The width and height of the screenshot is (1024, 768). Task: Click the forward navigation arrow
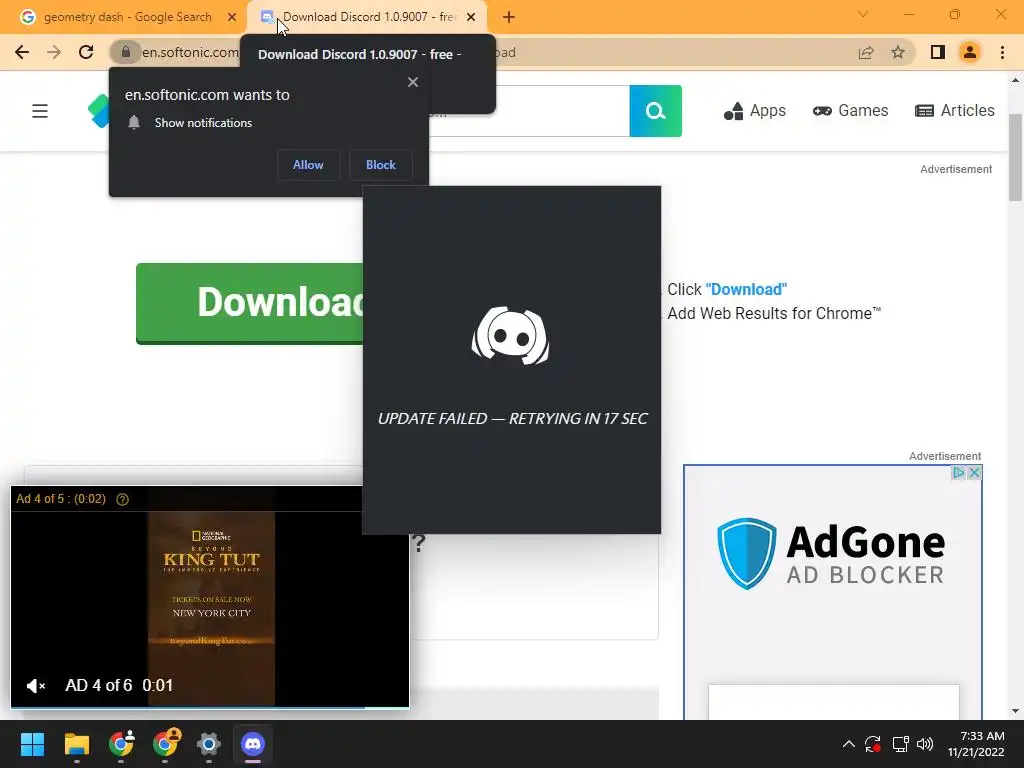pos(54,52)
